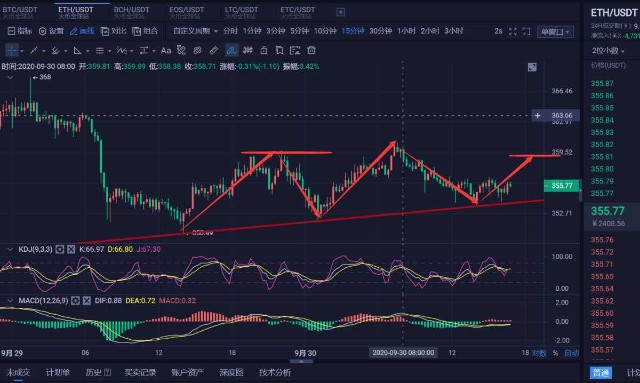640x383 pixels.
Task: Select the trend line drawing tool
Action: click(x=33, y=51)
